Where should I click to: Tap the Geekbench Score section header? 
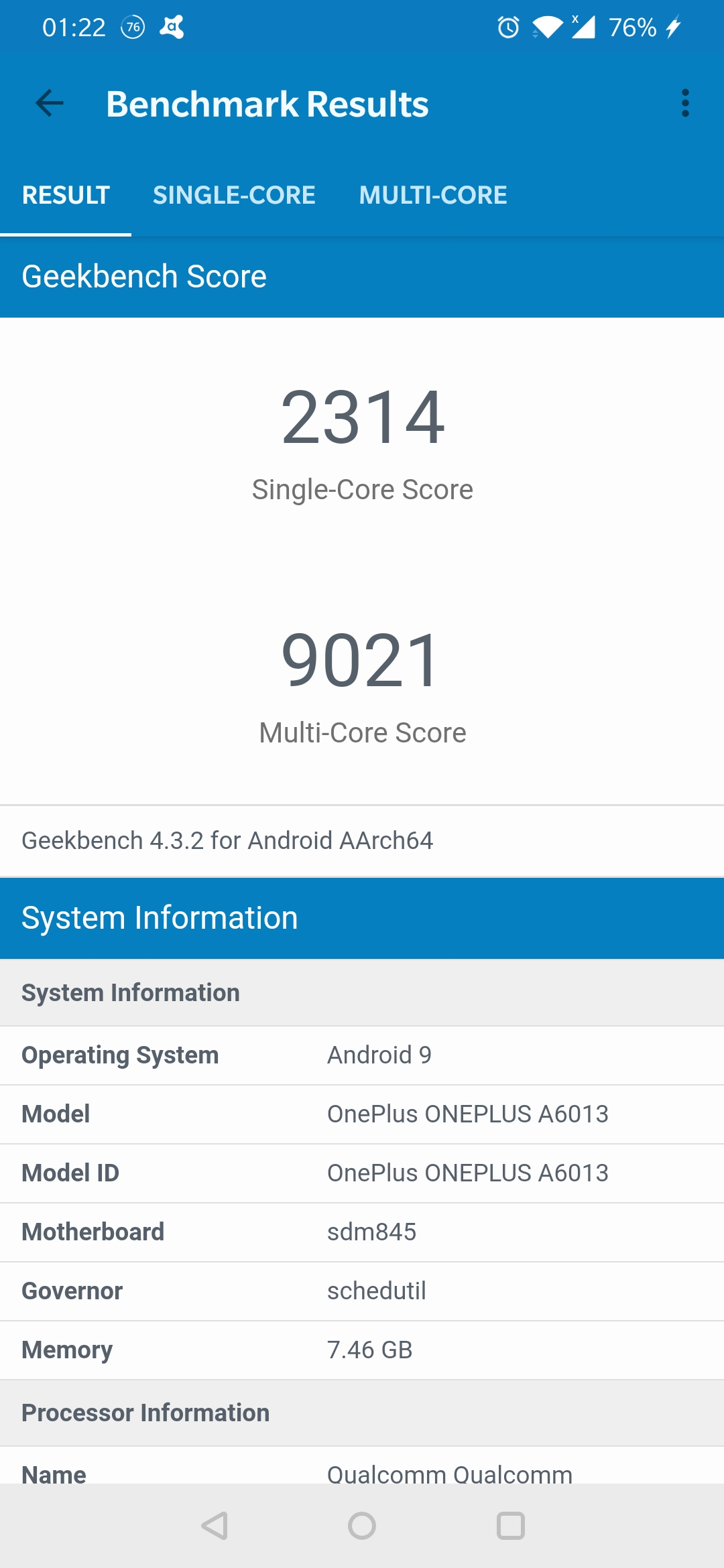(362, 277)
